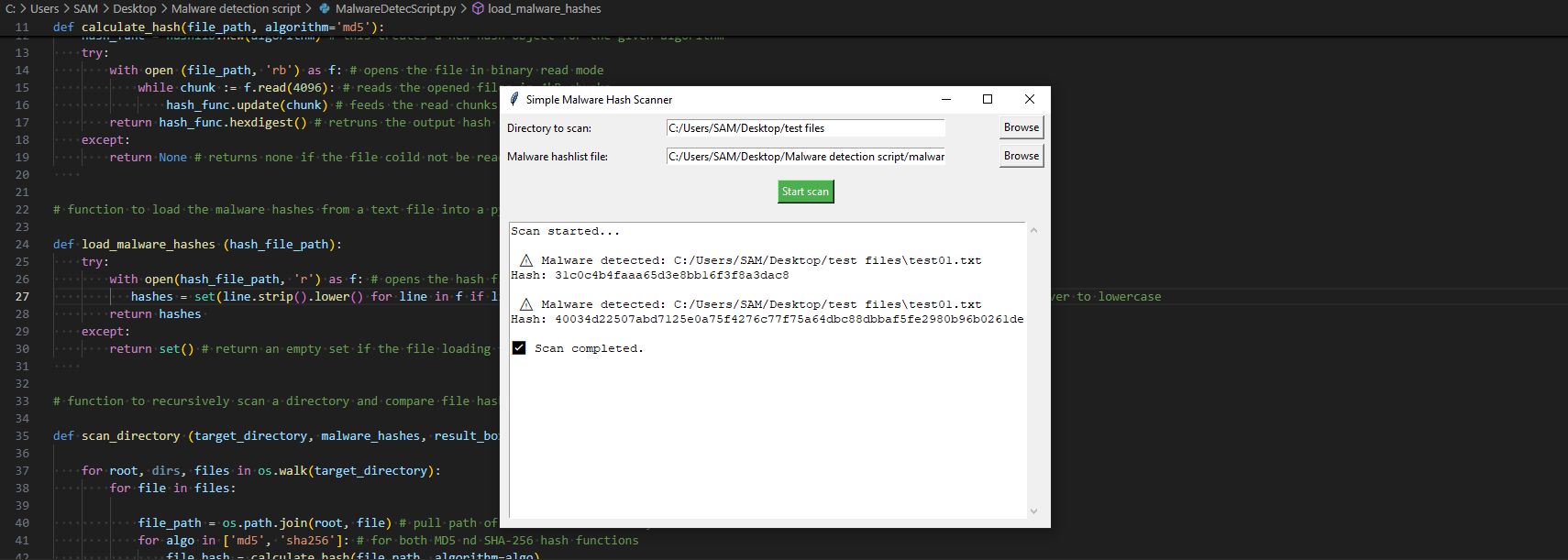Open the Malware detection script breadcrumb folder
This screenshot has width=1568, height=560.
pos(236,8)
